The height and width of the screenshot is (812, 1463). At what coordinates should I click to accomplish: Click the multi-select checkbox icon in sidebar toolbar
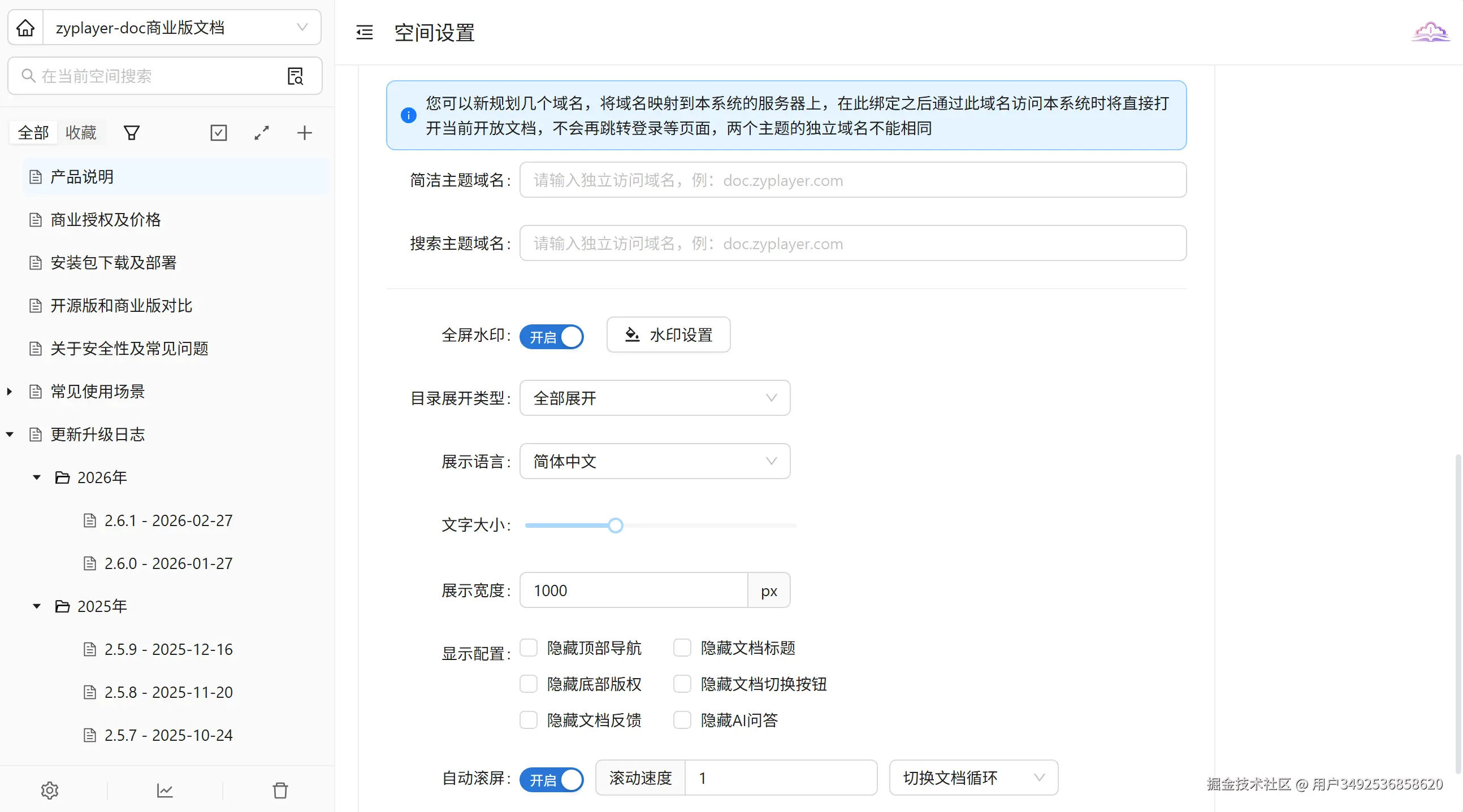click(219, 133)
